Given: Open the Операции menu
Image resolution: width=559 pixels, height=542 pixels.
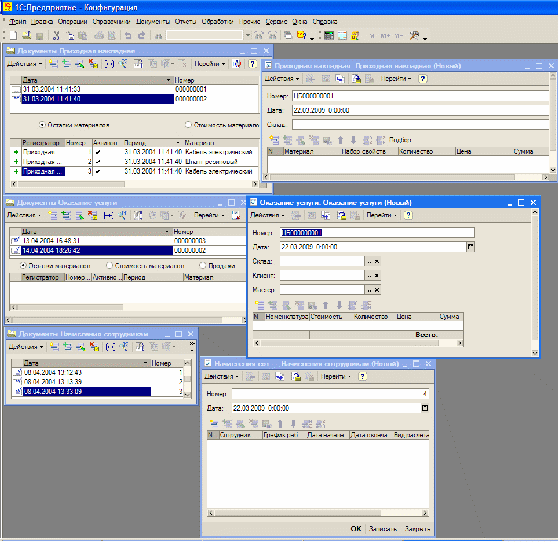Looking at the screenshot, I should coord(72,21).
